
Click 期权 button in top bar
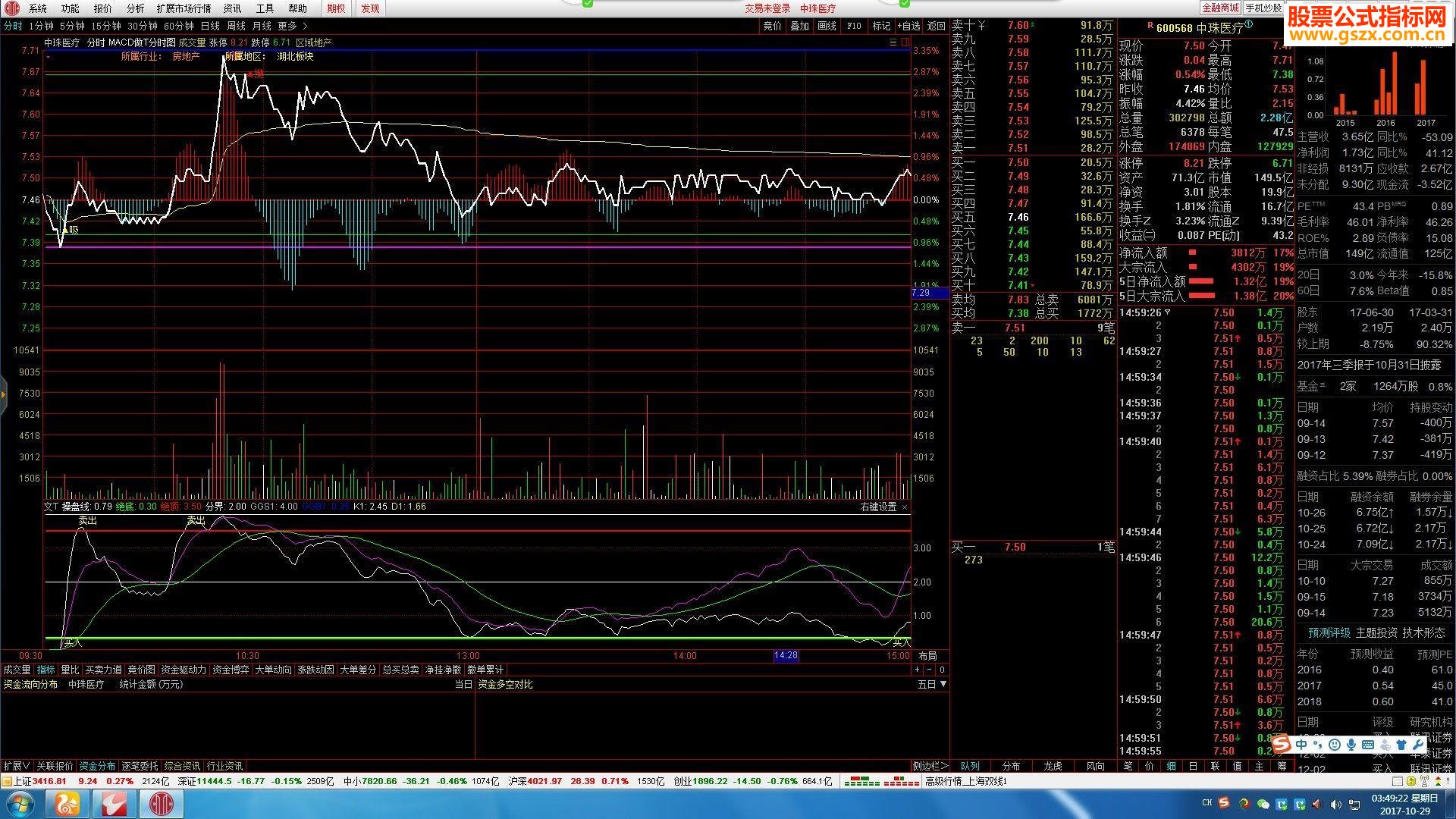click(336, 8)
